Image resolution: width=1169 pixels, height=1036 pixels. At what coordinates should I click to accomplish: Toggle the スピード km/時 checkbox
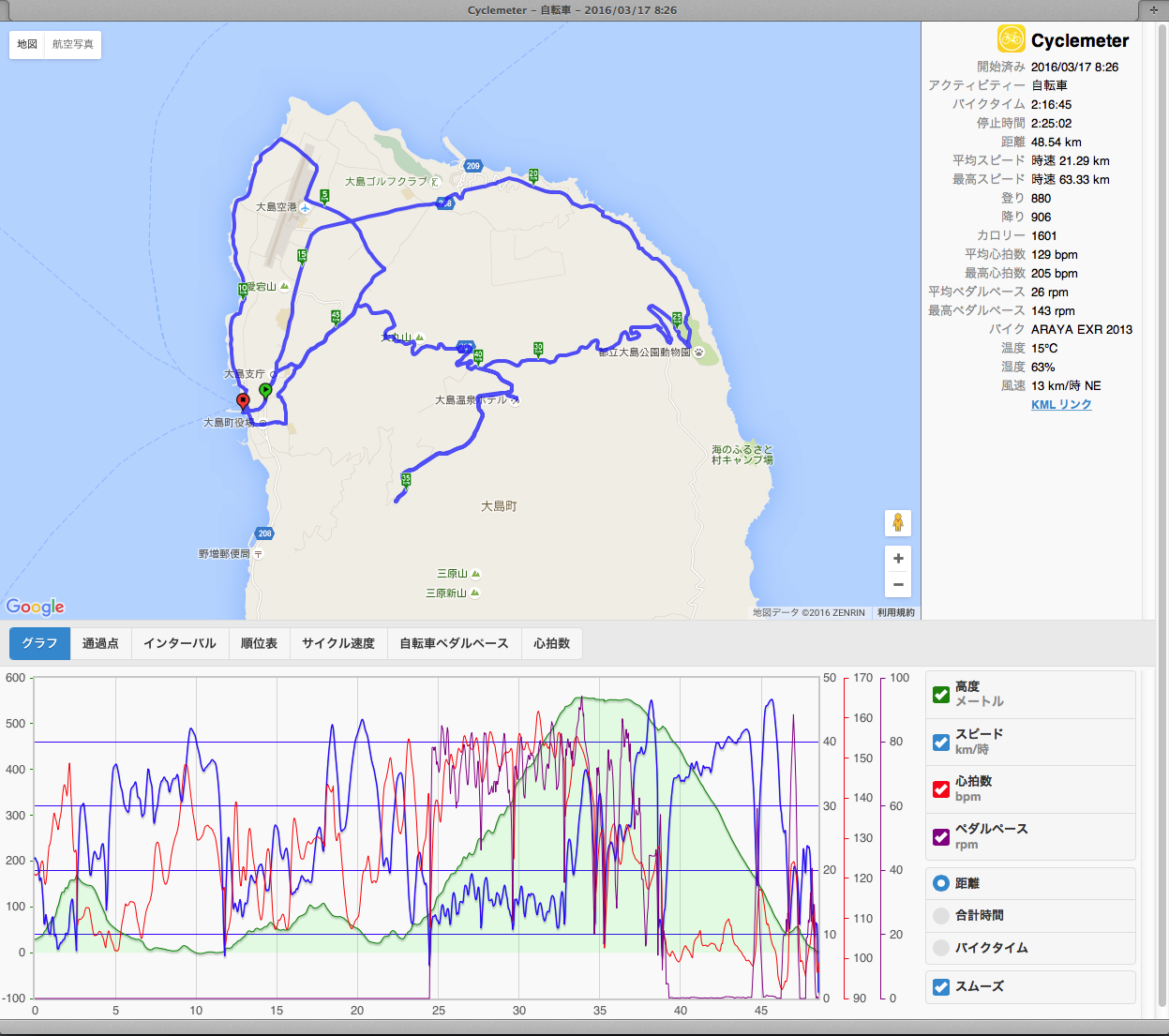point(941,742)
